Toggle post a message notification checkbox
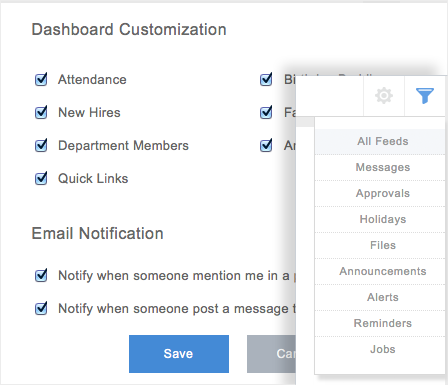 (41, 308)
